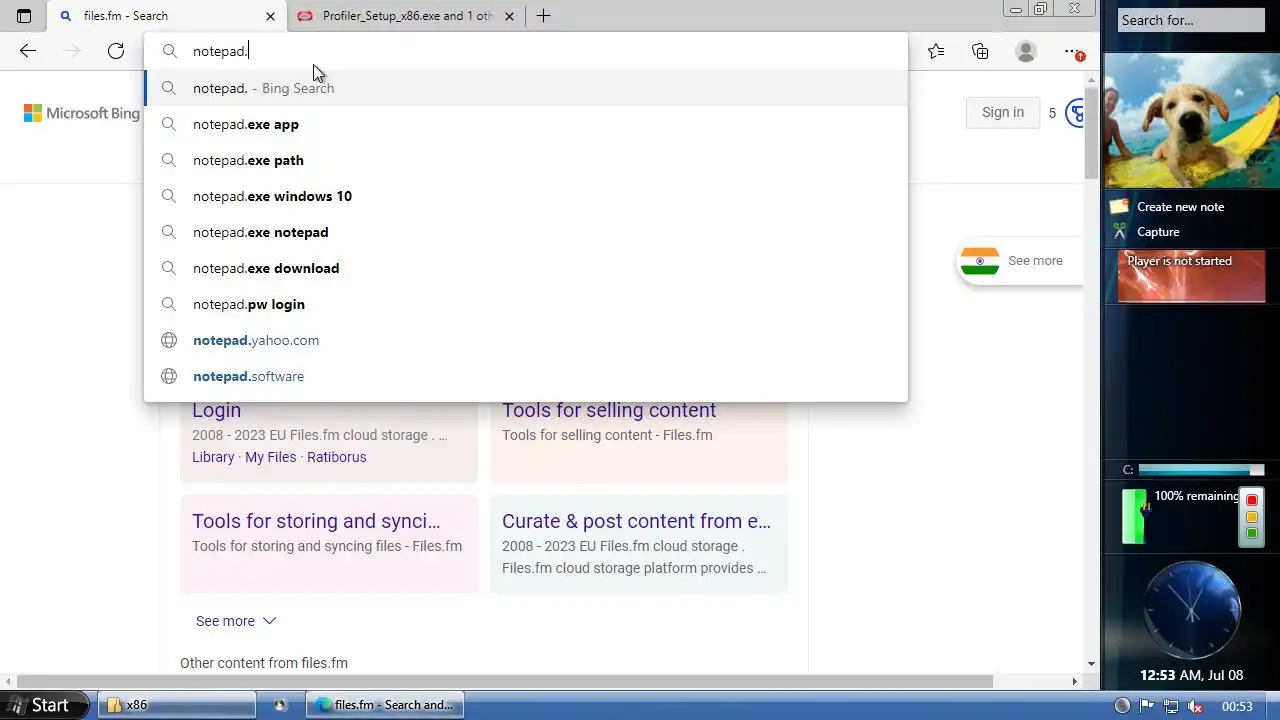
Task: Click the battery meter gadget
Action: (1134, 517)
